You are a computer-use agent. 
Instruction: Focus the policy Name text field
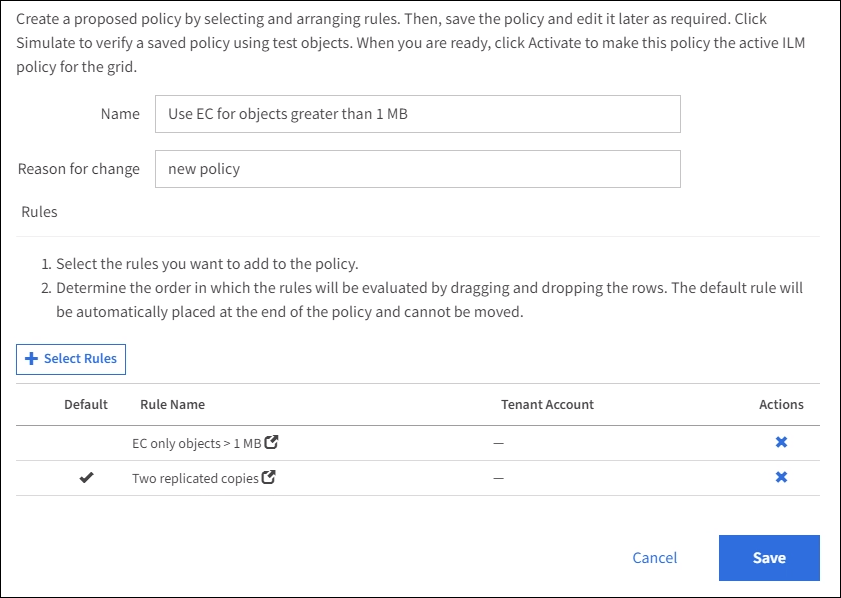point(417,114)
